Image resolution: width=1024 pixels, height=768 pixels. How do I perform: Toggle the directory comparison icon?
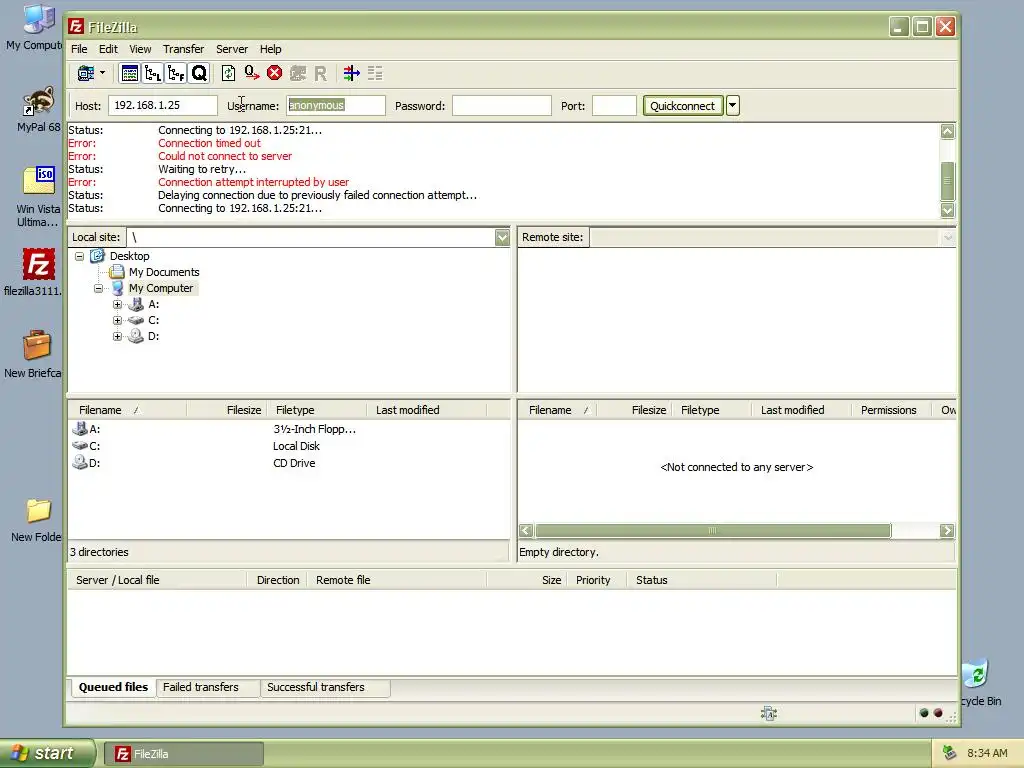pos(375,73)
